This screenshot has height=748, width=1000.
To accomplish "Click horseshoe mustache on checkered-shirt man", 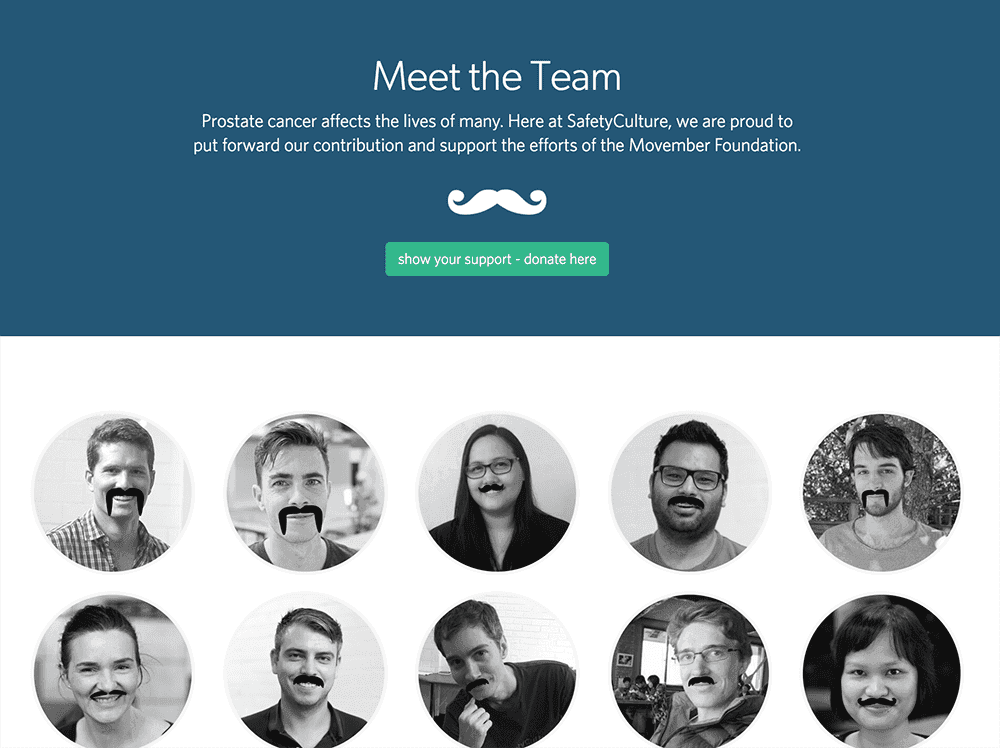I will click(125, 501).
